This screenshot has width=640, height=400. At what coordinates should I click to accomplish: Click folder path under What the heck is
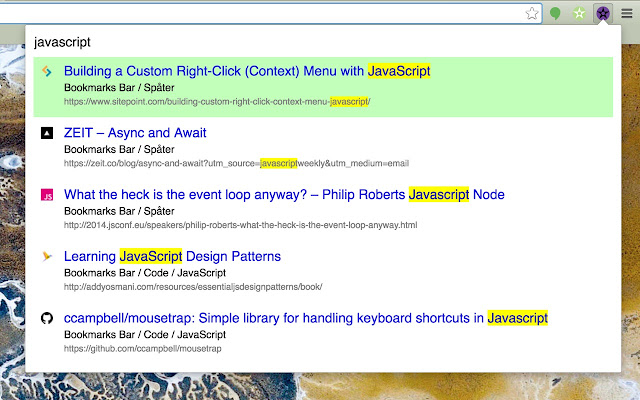point(119,211)
